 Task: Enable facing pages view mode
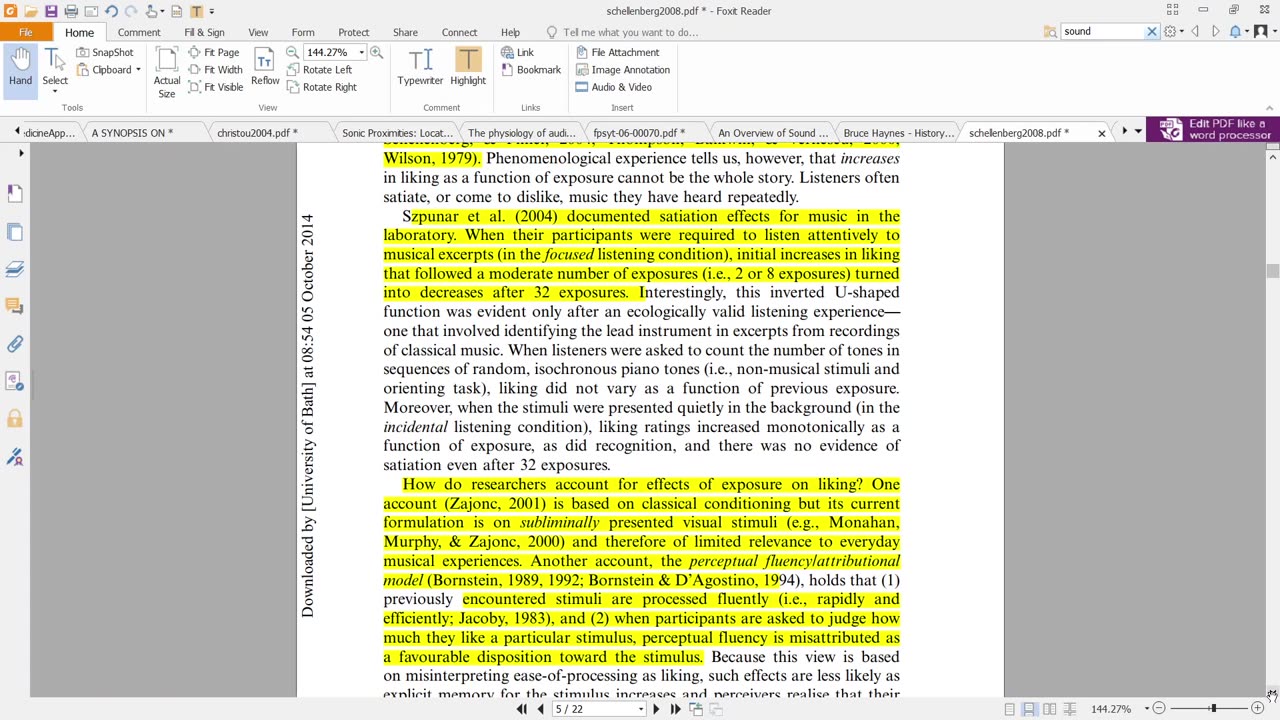click(x=1049, y=709)
